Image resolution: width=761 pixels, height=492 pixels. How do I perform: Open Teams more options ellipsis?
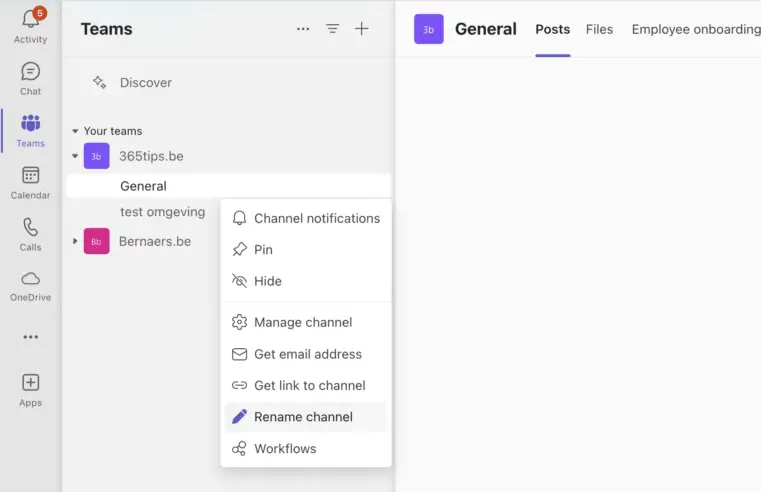(x=303, y=29)
